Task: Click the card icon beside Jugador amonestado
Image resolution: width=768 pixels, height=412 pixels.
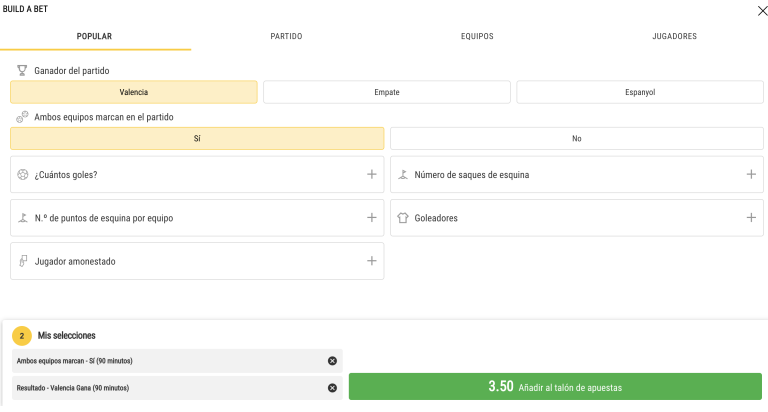Action: pos(23,261)
